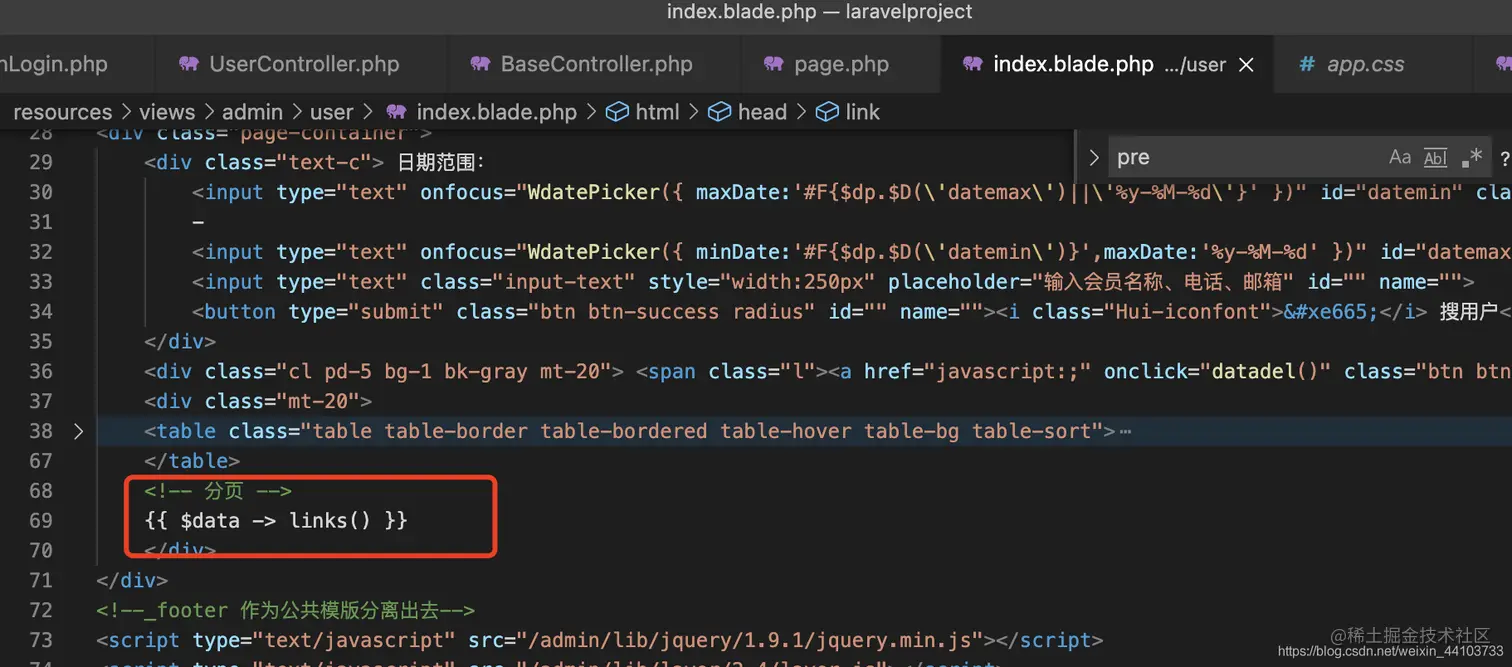Click the "_footer 作为公共模版分离出去" comment
1512x667 pixels.
coord(285,610)
